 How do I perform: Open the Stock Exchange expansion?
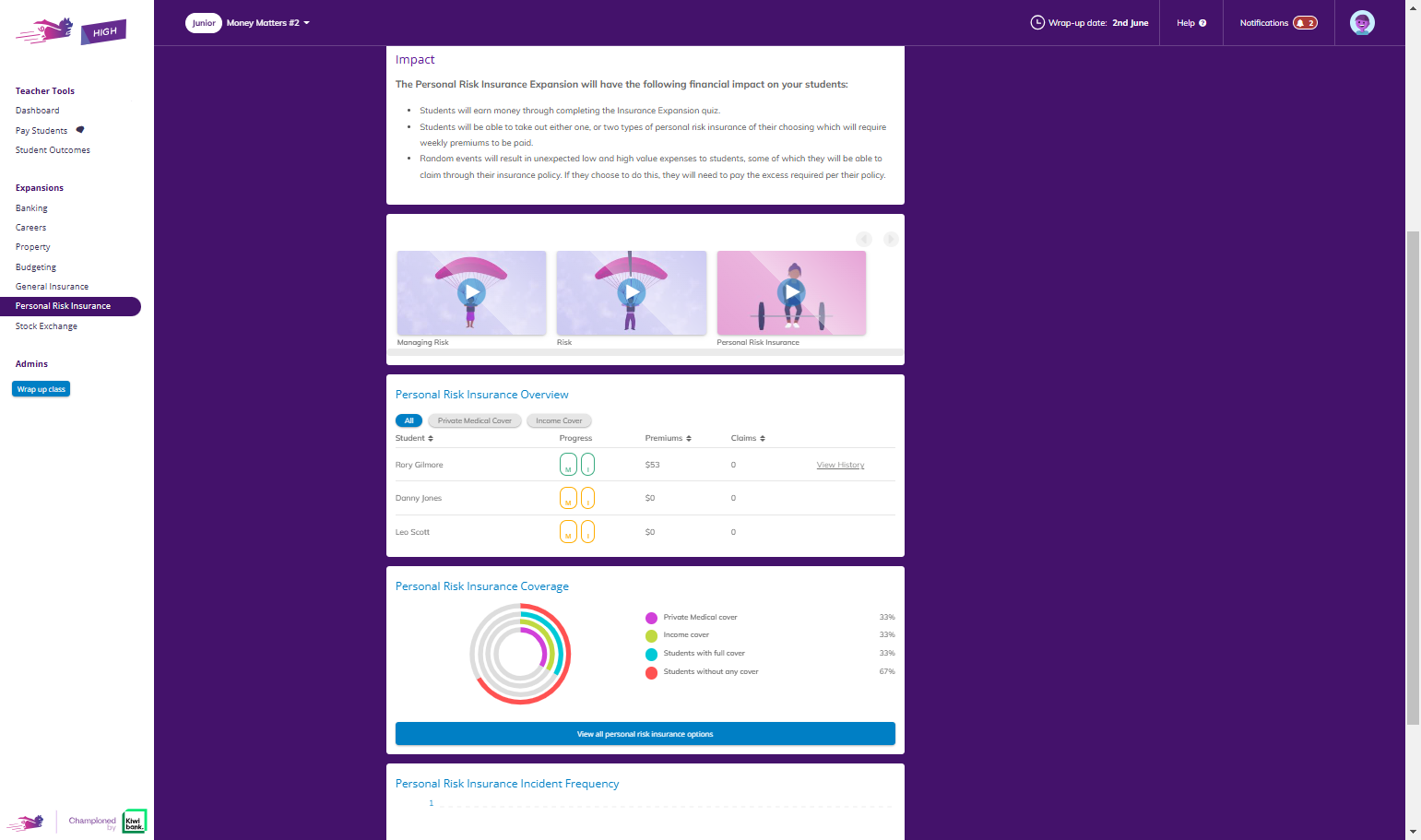tap(46, 326)
